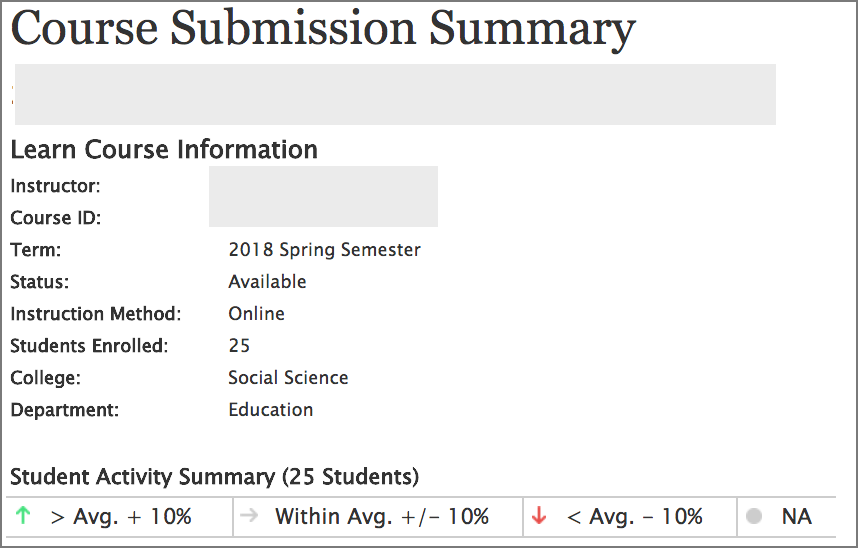Click the gray right arrow icon

point(249,515)
